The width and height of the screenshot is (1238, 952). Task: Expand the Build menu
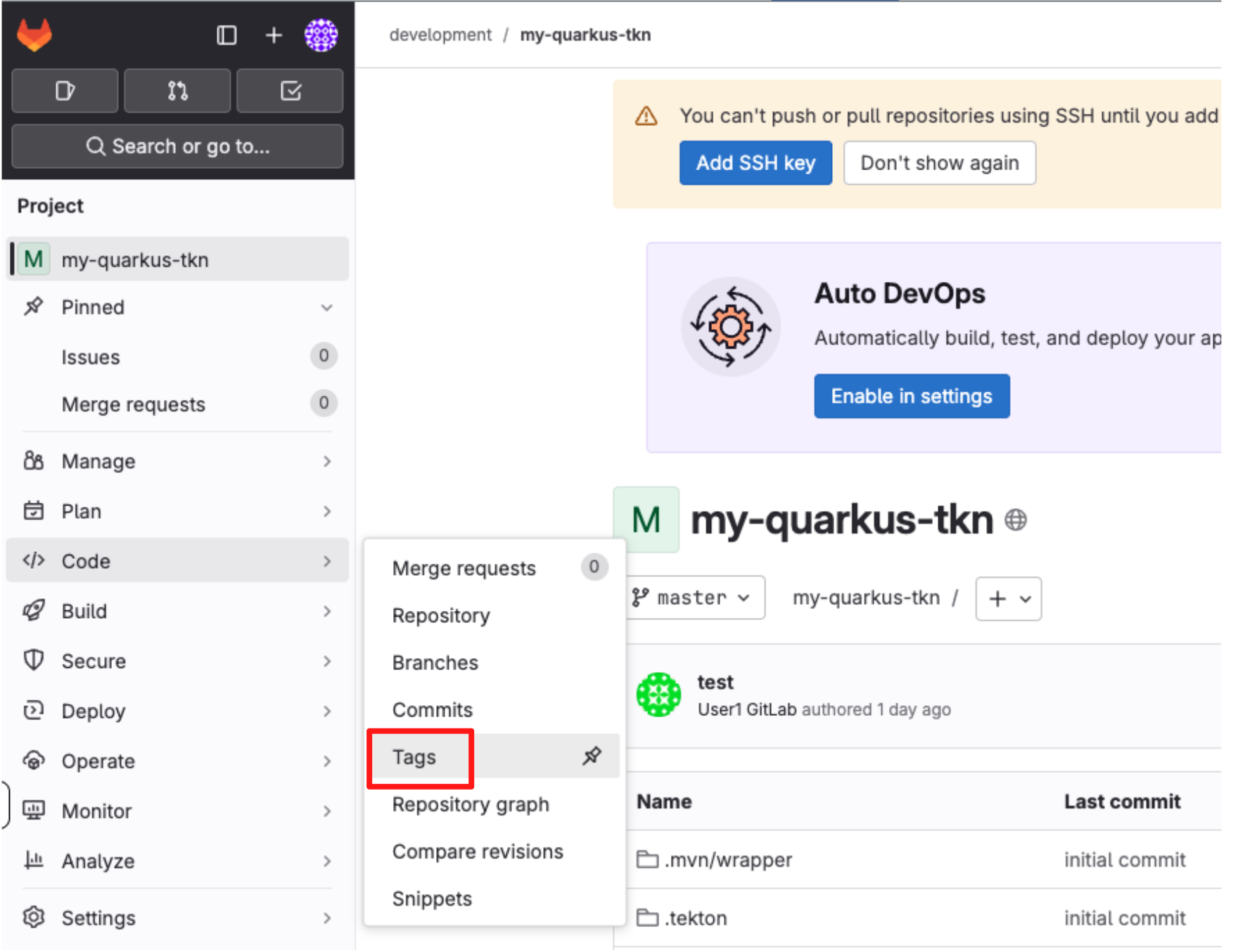[177, 612]
